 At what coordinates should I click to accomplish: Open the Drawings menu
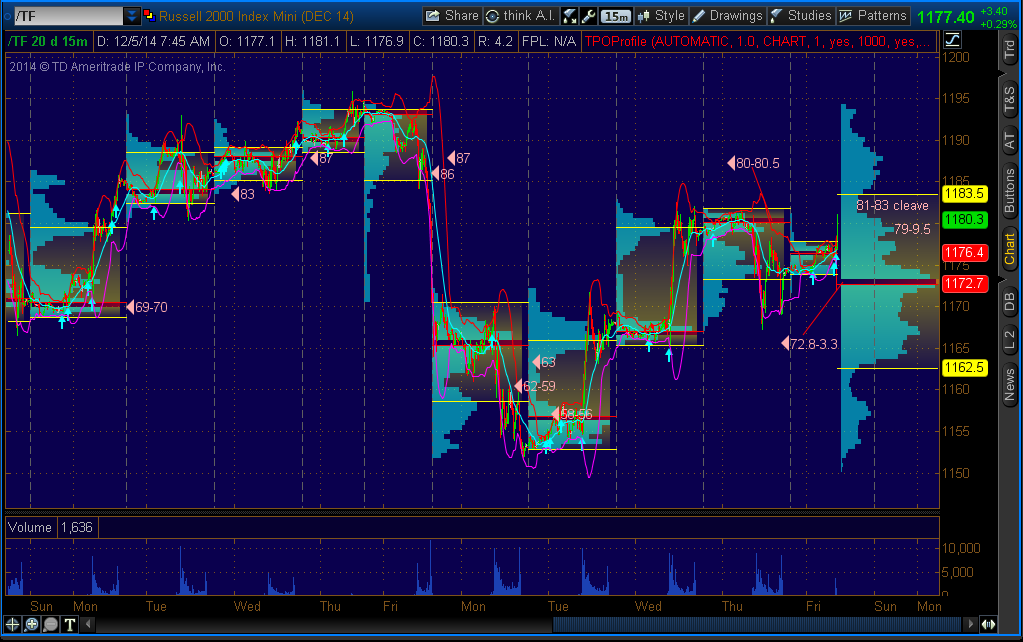point(727,16)
